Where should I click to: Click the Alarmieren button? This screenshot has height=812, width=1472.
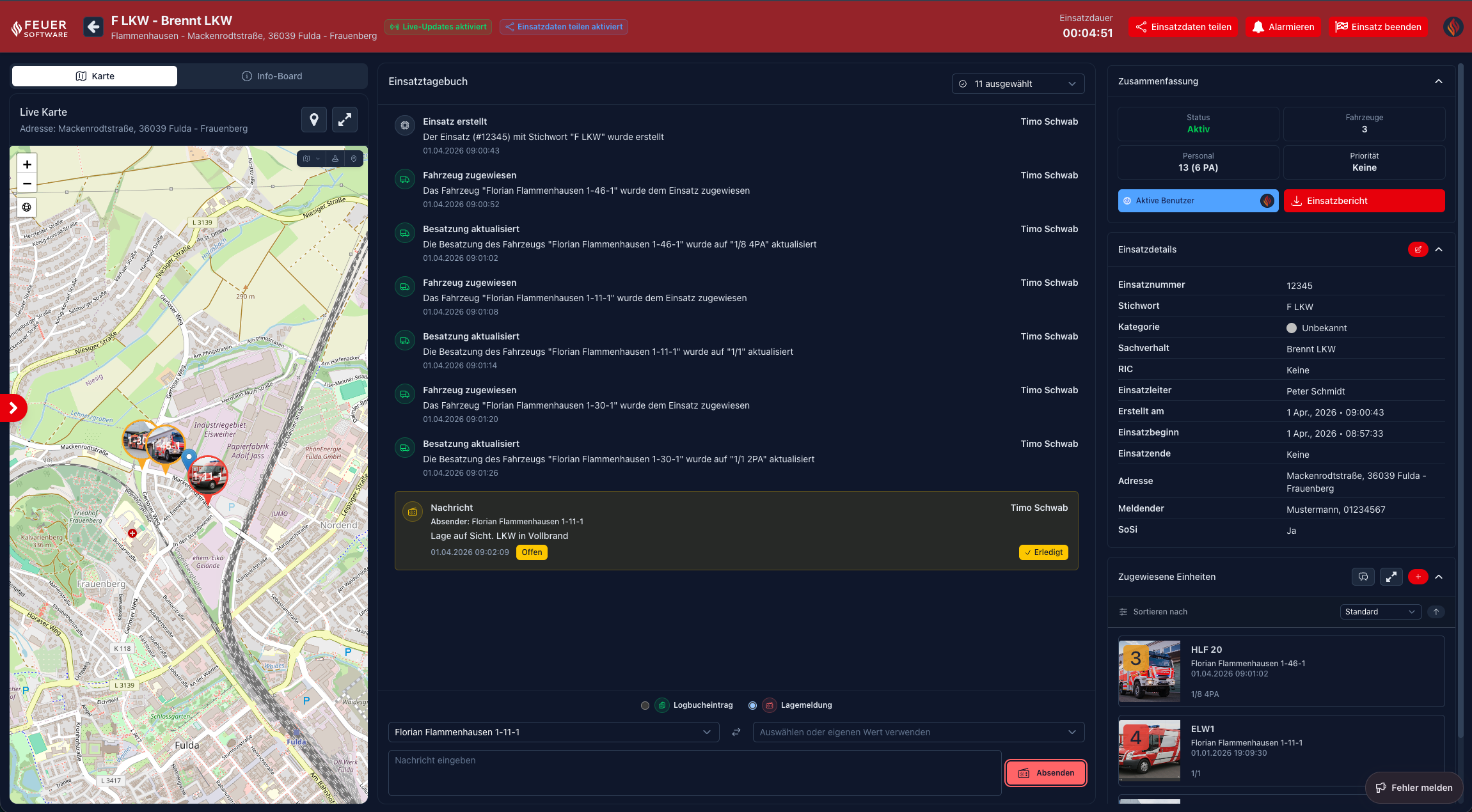1283,26
